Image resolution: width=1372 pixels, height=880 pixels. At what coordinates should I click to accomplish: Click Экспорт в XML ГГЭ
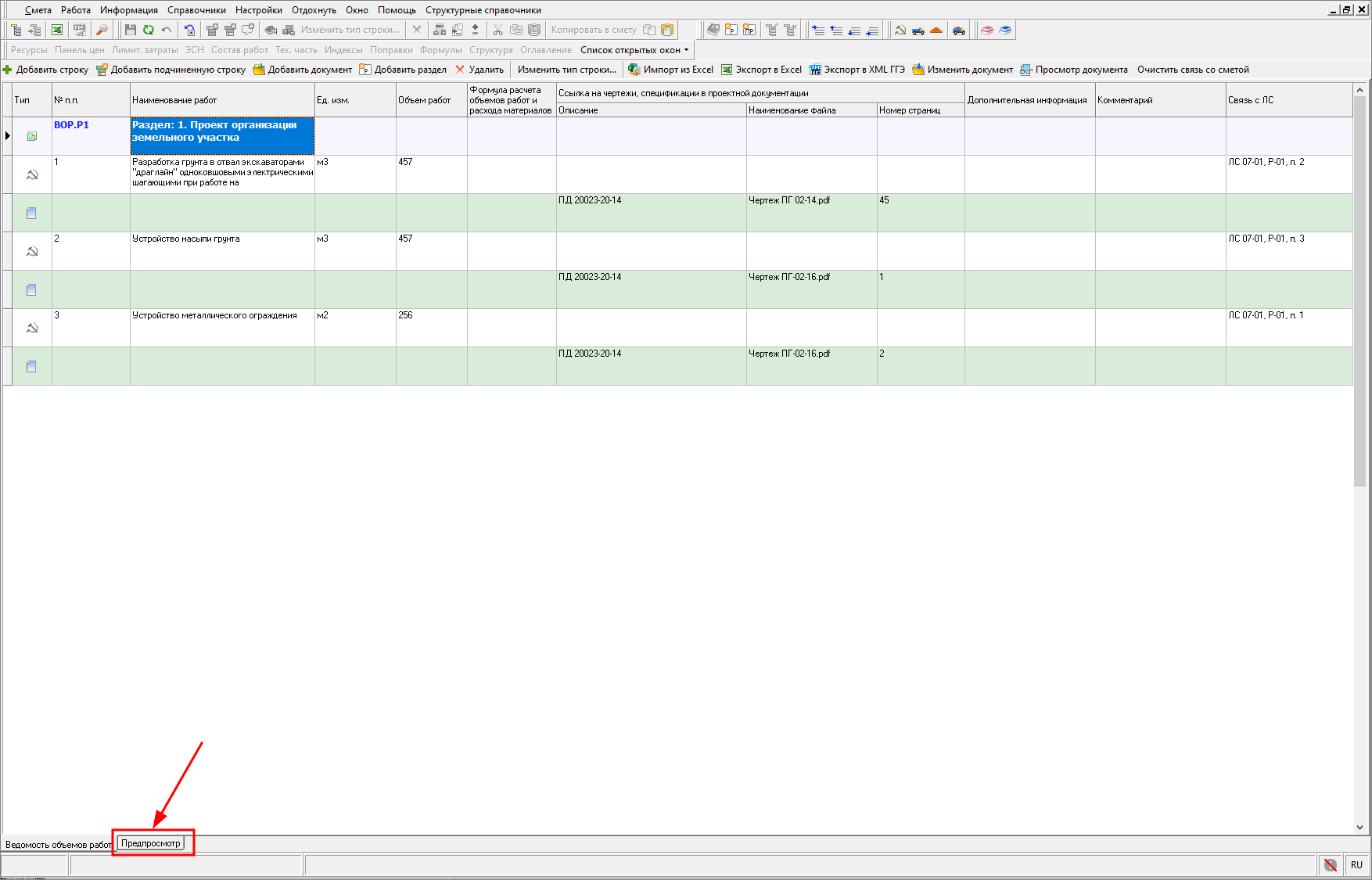(x=857, y=70)
